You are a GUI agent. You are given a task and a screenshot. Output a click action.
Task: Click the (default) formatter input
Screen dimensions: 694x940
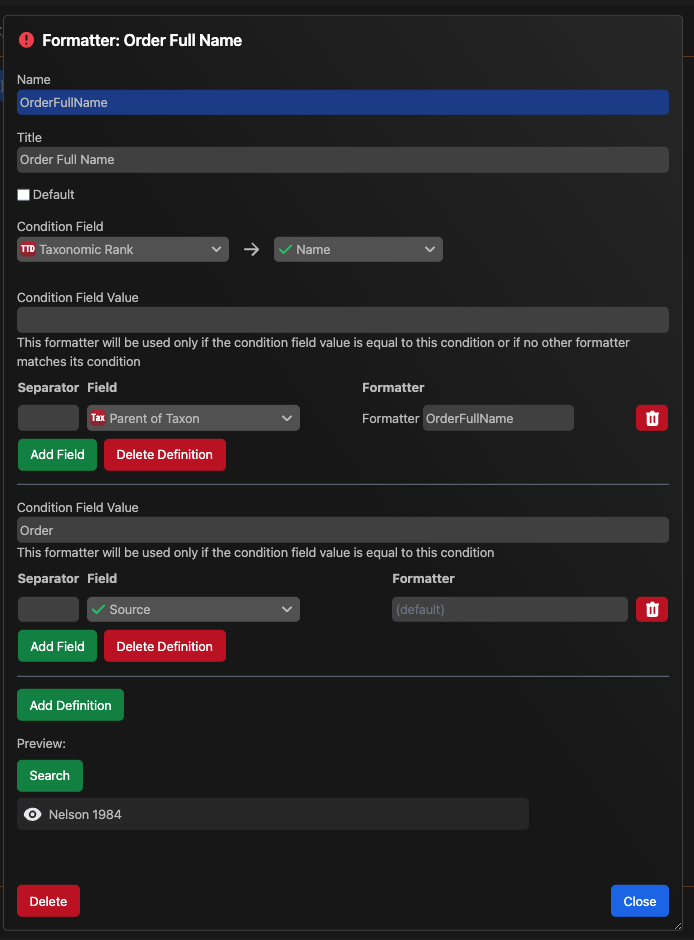point(510,609)
